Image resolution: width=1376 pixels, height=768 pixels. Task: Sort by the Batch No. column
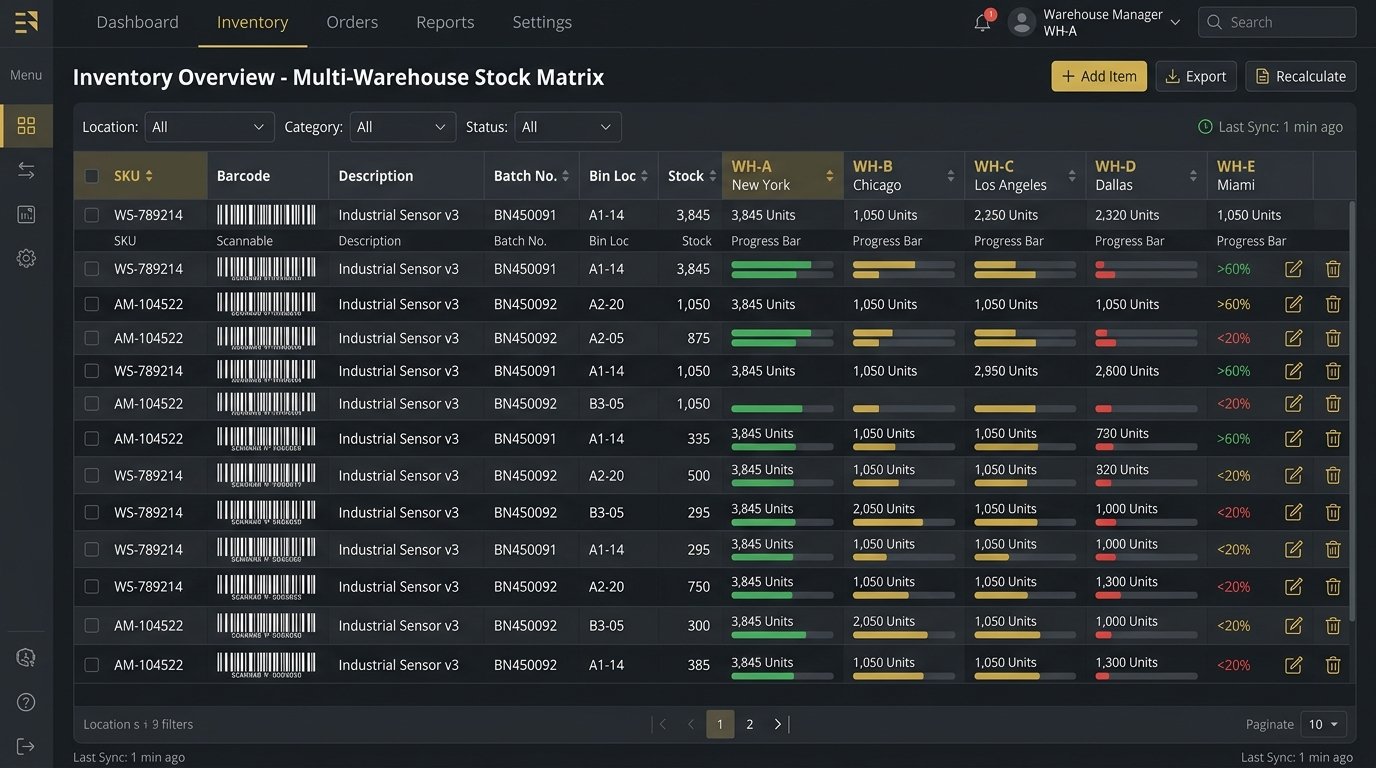pyautogui.click(x=565, y=176)
